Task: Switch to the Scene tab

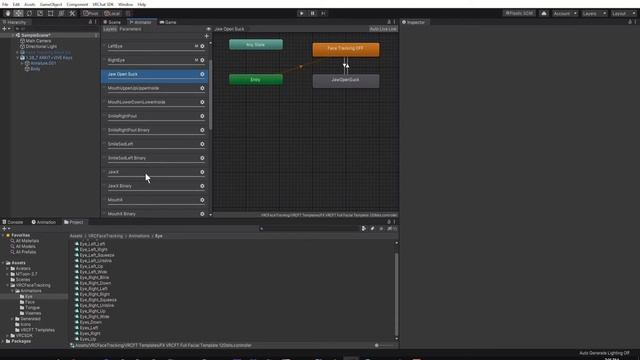Action: coord(112,22)
